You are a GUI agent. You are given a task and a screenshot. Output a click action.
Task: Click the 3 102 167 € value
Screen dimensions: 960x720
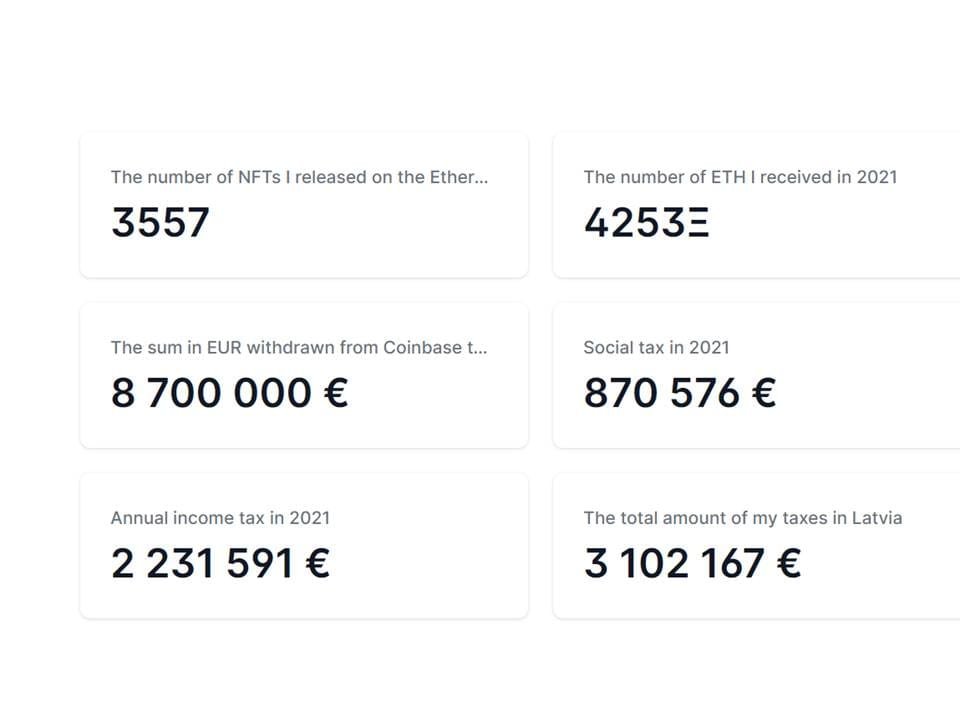pyautogui.click(x=690, y=562)
